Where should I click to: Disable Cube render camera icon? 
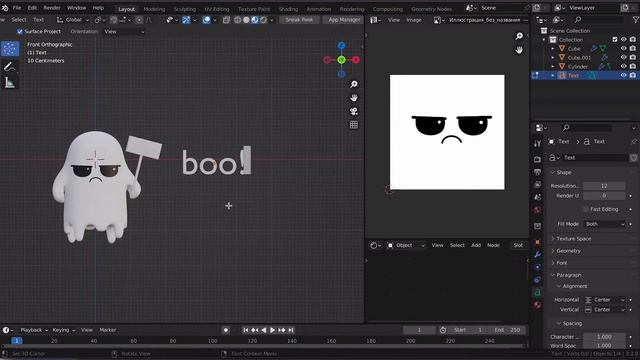[633, 48]
